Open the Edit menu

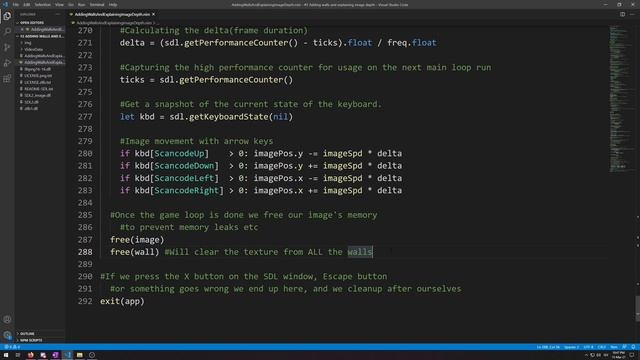point(27,4)
